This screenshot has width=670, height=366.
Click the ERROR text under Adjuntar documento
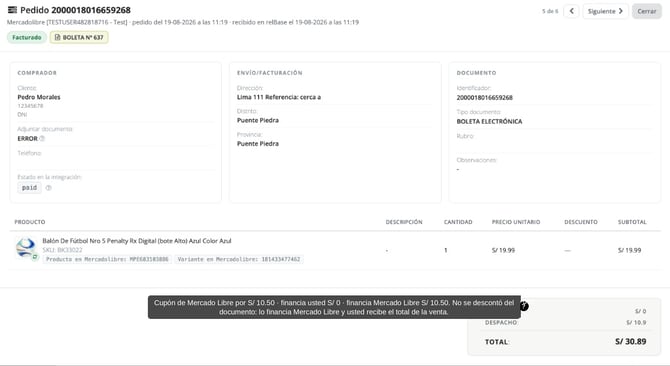click(27, 139)
